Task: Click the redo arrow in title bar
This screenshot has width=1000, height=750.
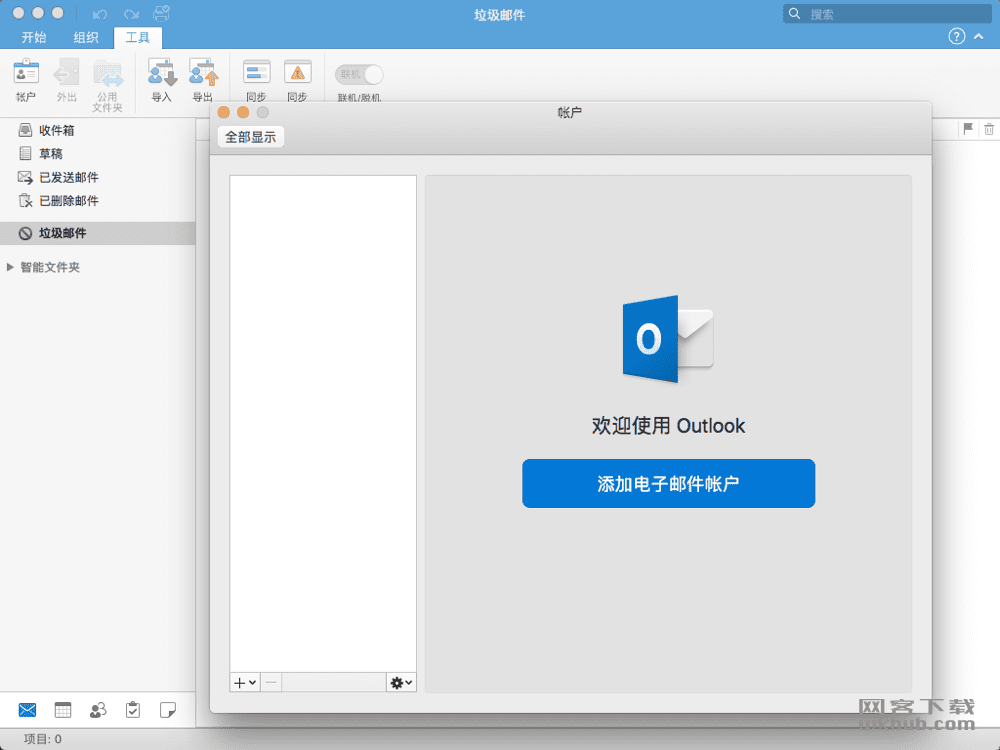Action: point(131,13)
